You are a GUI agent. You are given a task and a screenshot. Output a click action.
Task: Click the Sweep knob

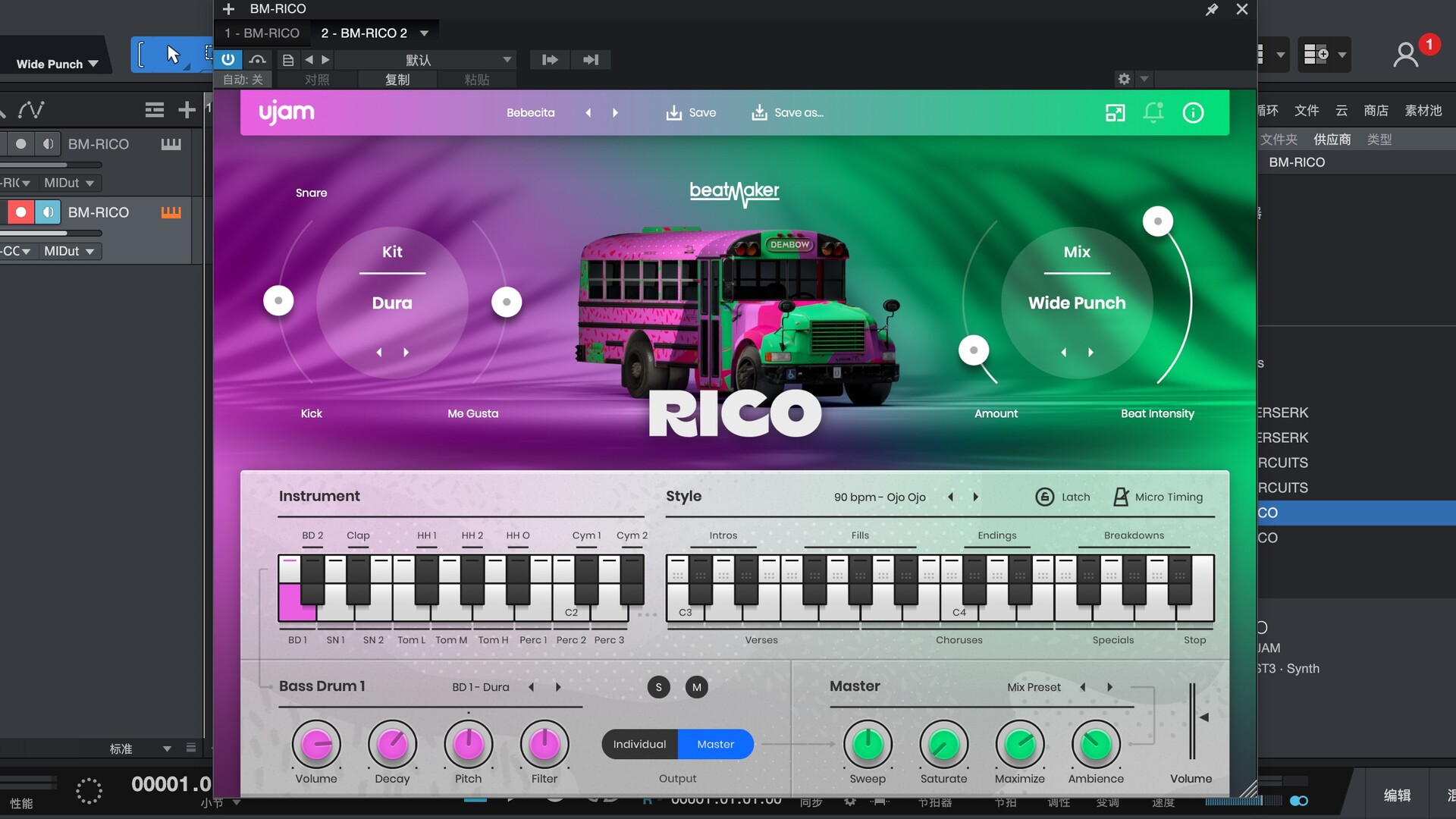(x=868, y=745)
